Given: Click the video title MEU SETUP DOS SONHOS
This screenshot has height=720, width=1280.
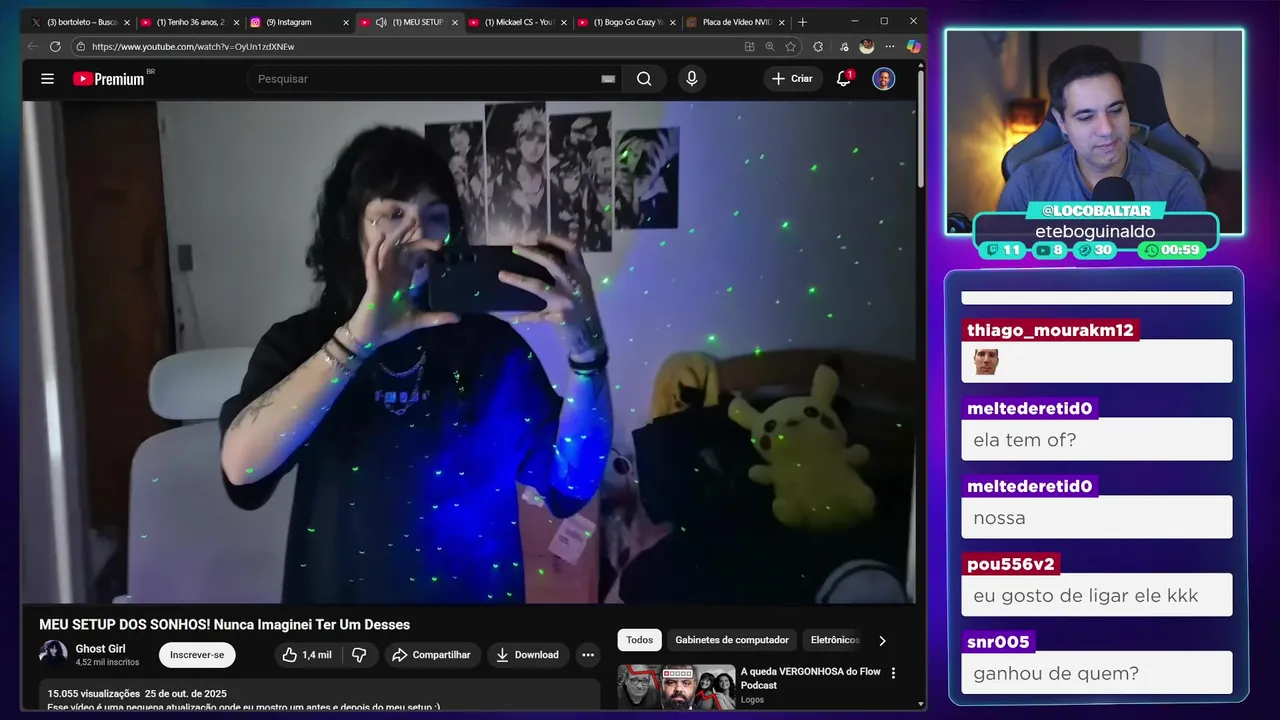Looking at the screenshot, I should coord(225,624).
